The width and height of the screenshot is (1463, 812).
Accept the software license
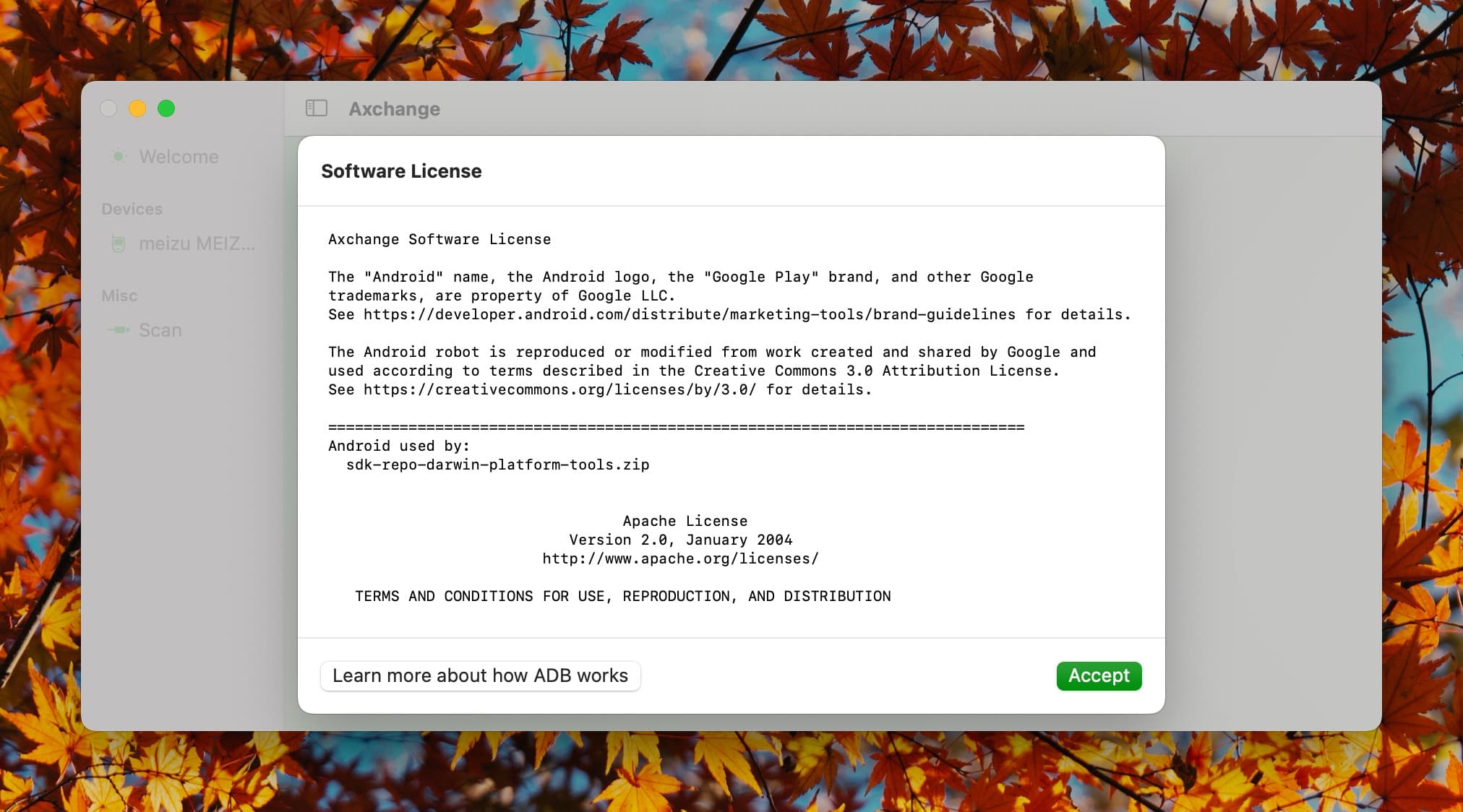click(1099, 675)
